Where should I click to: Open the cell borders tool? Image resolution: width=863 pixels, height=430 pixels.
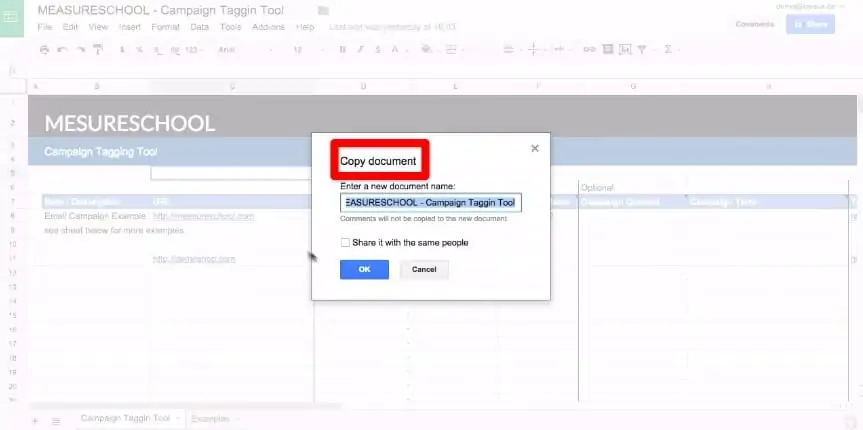(x=451, y=50)
